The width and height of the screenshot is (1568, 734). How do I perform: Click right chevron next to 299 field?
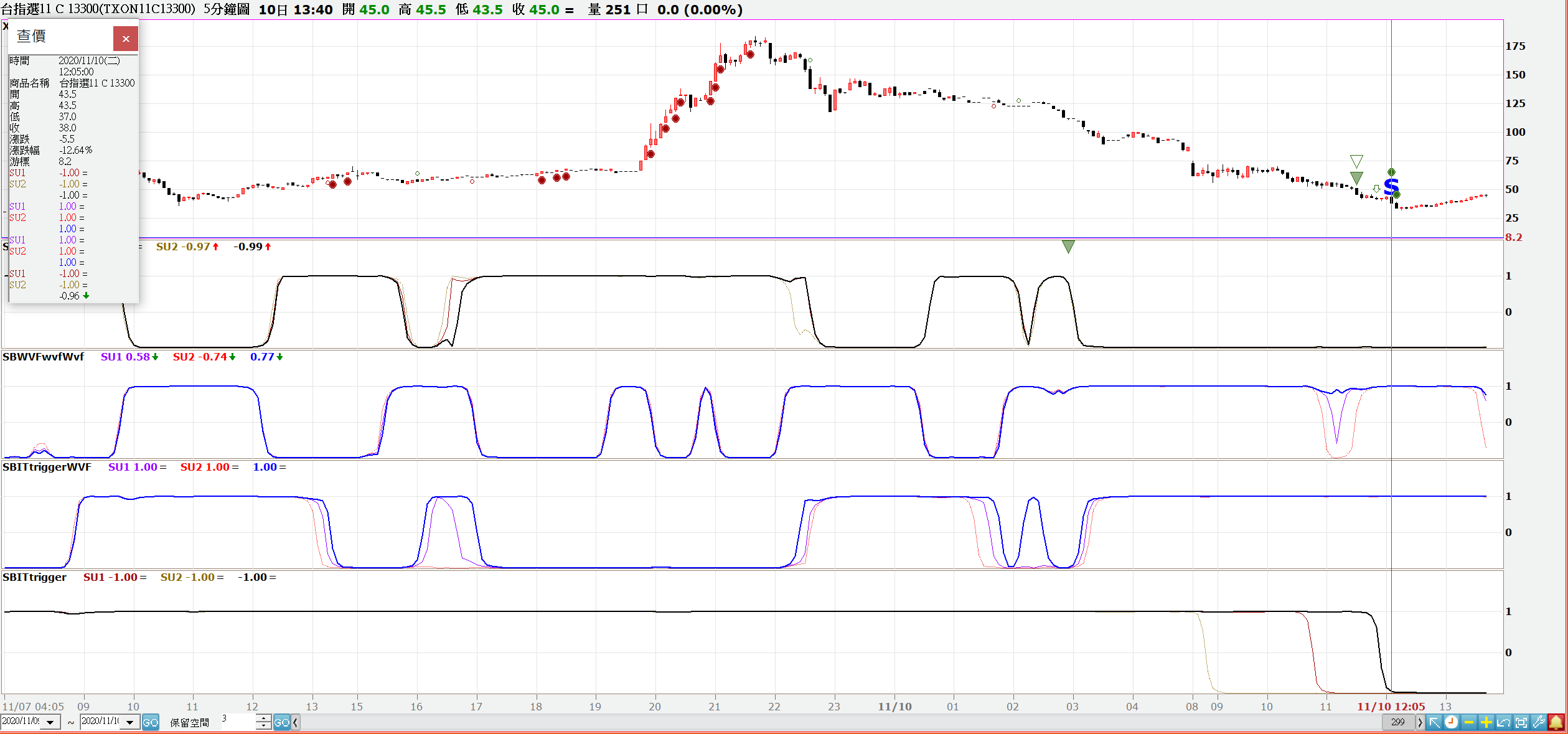pyautogui.click(x=1420, y=722)
